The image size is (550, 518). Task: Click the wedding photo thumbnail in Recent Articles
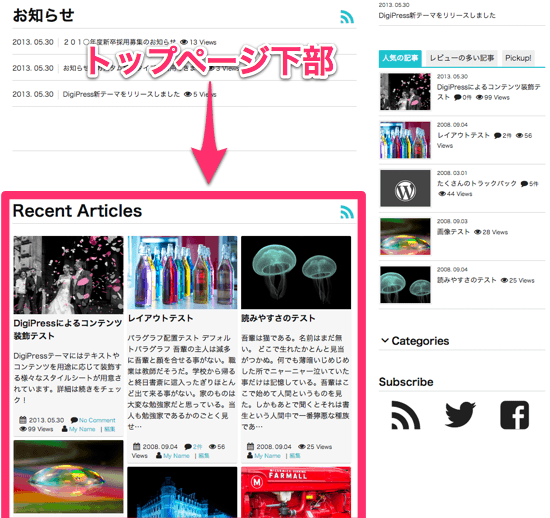[68, 275]
